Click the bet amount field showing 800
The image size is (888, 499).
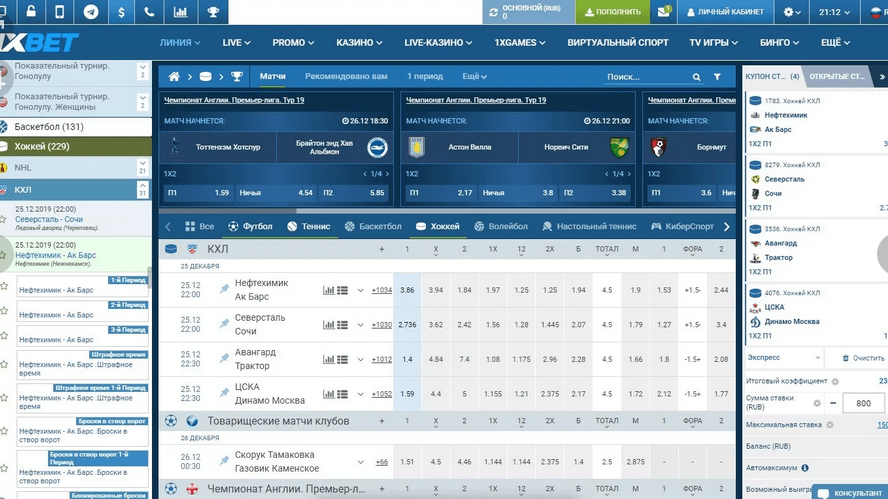[863, 403]
